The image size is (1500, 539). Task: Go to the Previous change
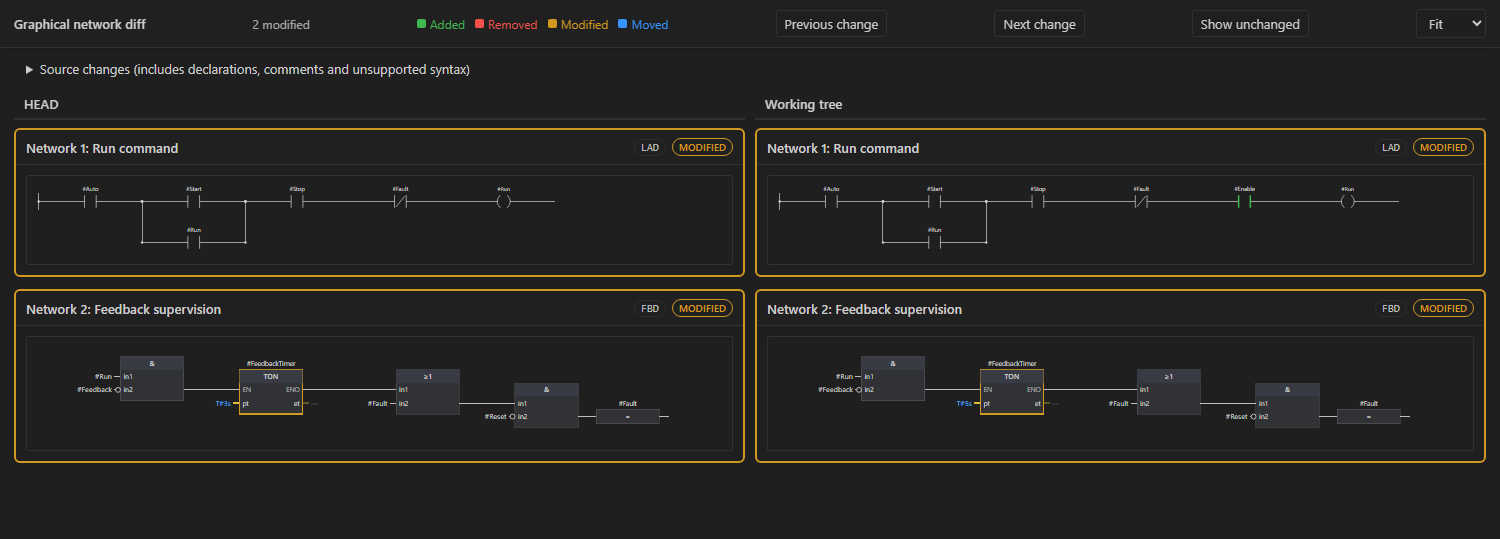point(831,24)
